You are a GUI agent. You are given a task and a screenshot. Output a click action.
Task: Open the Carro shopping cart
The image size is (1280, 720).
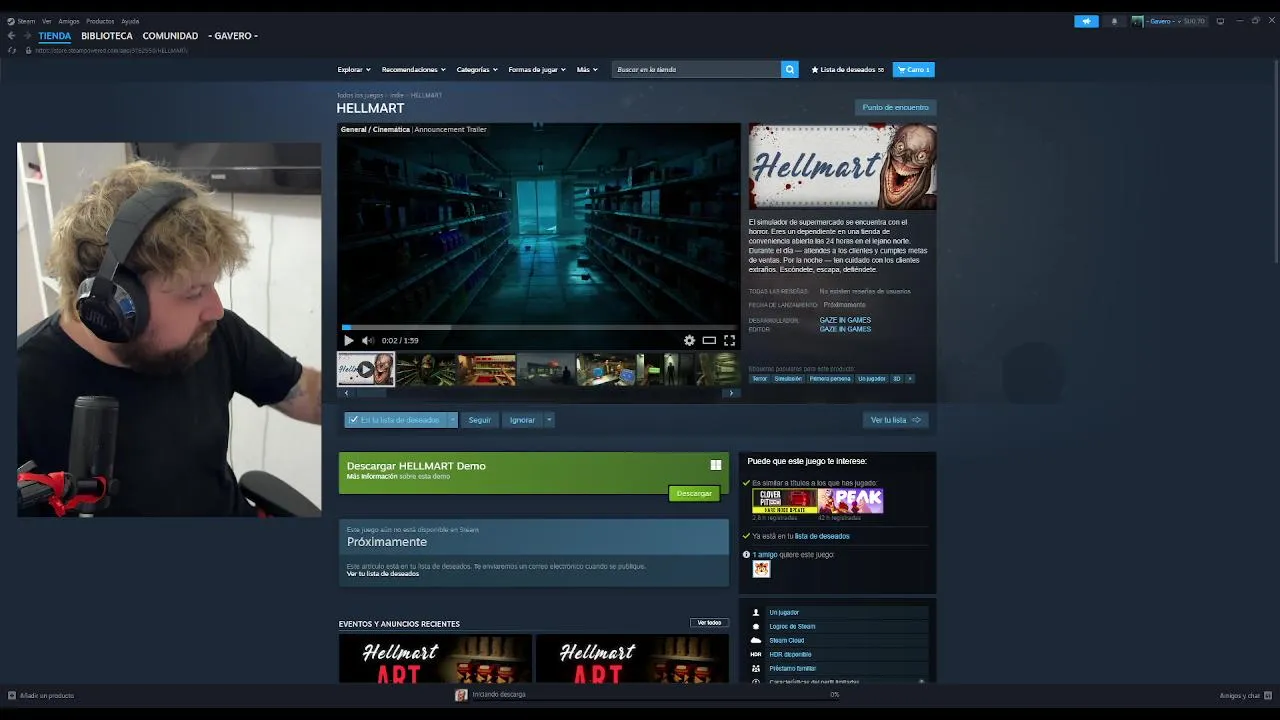(914, 70)
